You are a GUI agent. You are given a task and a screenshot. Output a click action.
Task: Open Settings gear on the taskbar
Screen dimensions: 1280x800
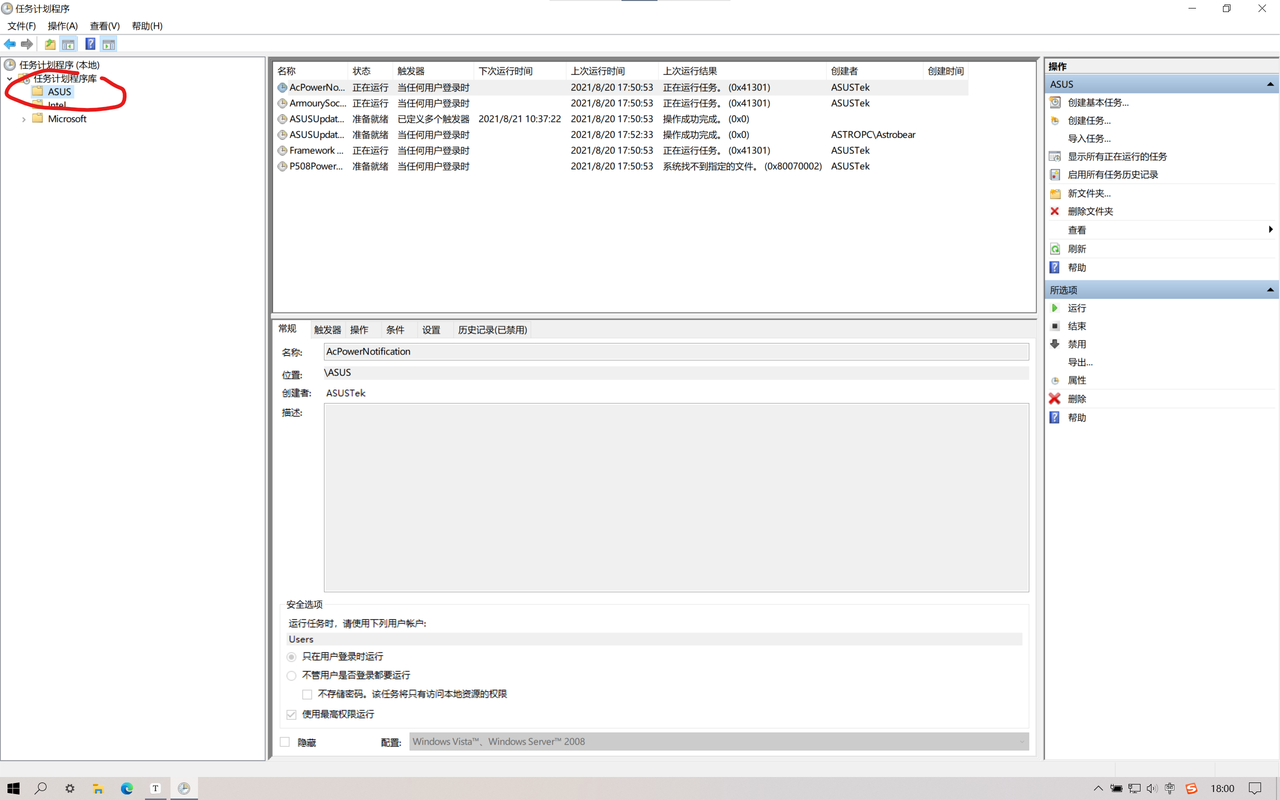click(x=70, y=788)
